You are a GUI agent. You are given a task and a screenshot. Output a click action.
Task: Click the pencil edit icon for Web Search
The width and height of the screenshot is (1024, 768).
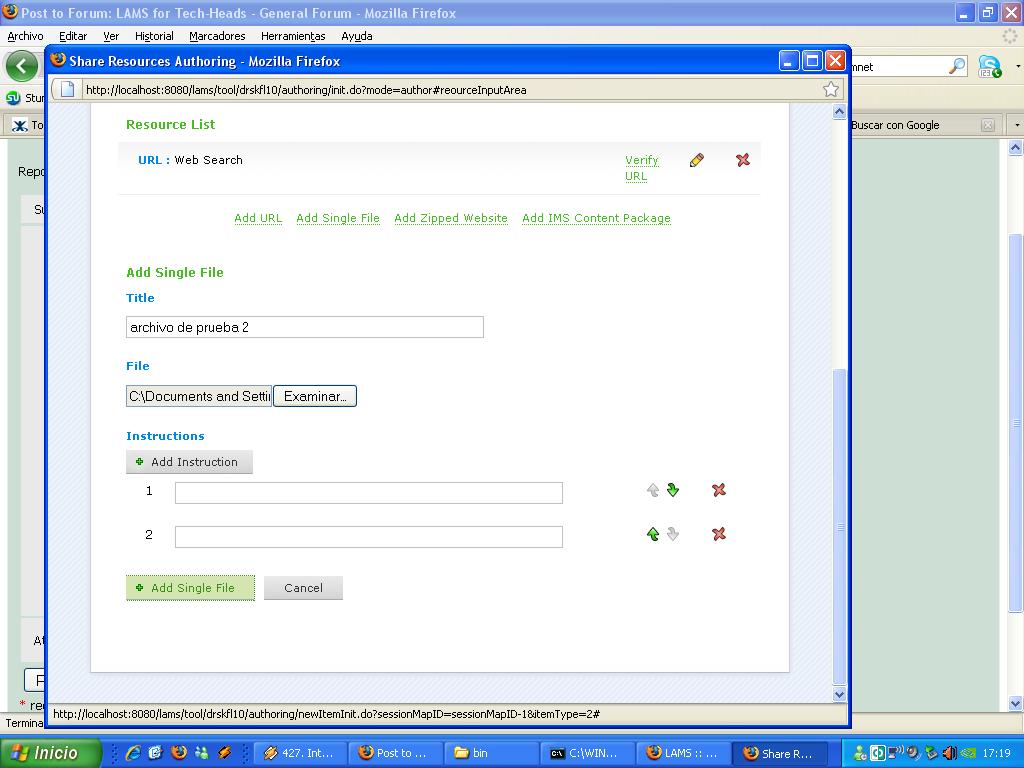[x=696, y=160]
